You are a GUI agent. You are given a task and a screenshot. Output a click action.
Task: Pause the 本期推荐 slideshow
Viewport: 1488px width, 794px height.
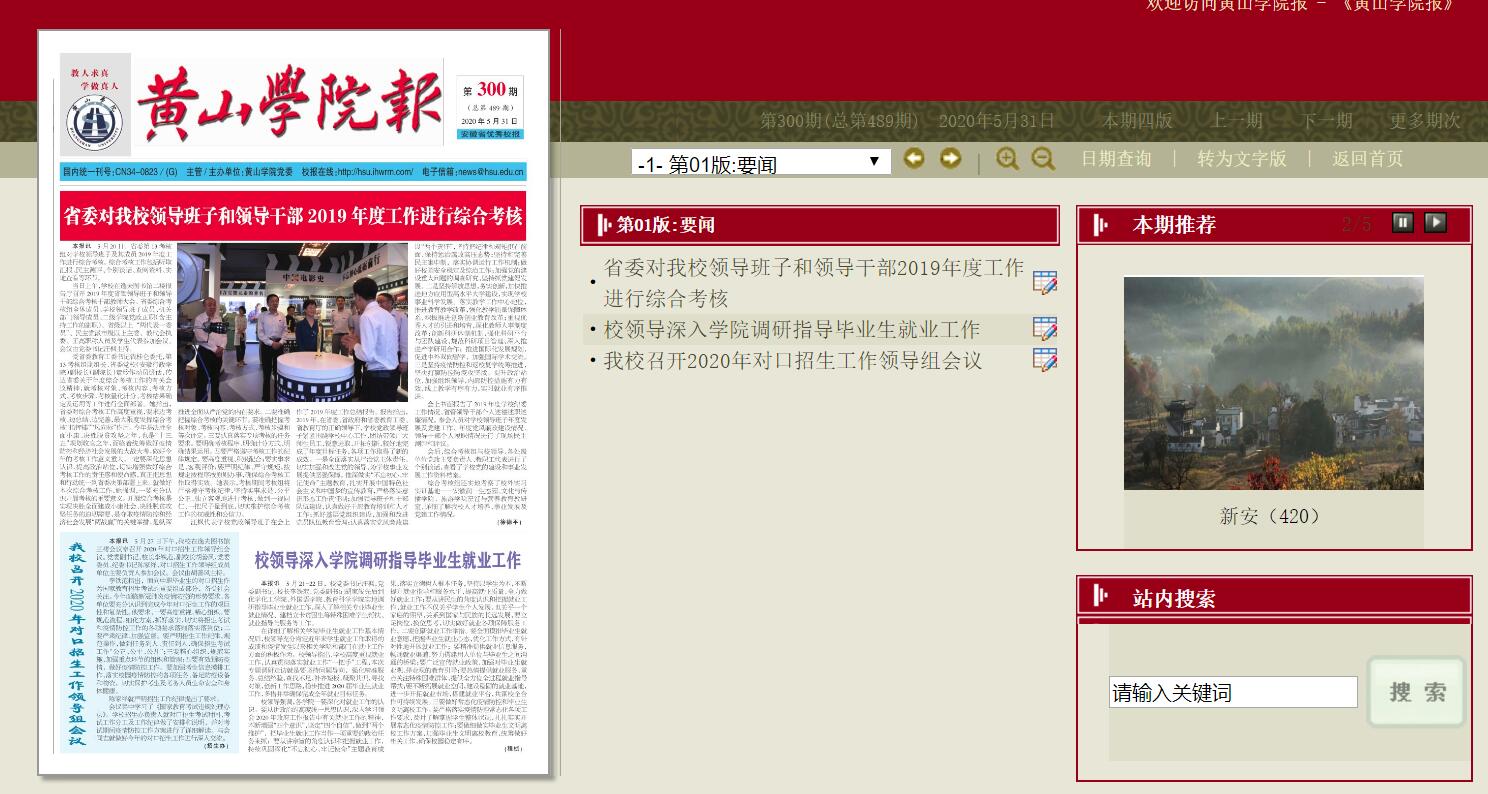[1403, 222]
